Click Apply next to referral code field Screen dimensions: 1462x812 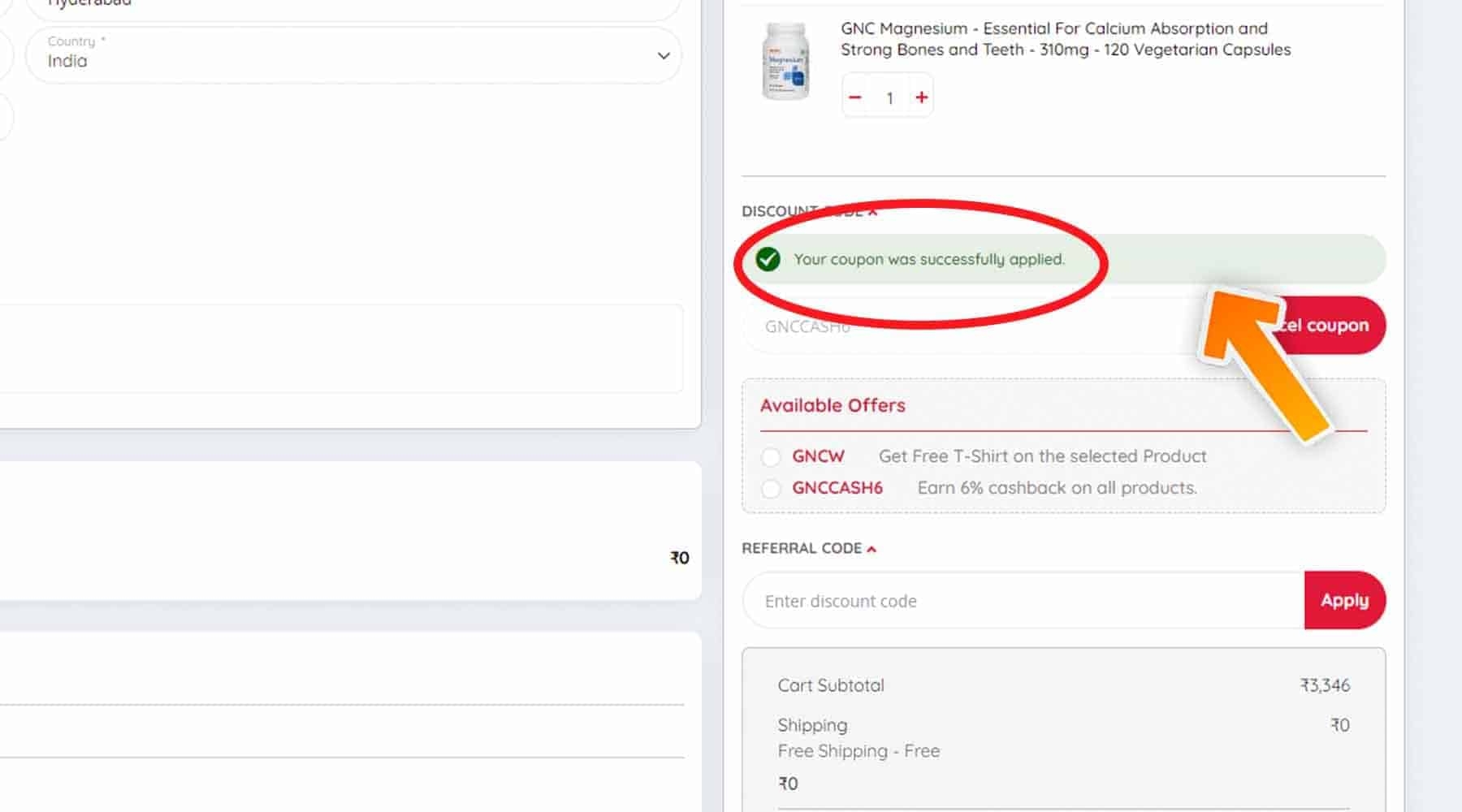(x=1344, y=600)
